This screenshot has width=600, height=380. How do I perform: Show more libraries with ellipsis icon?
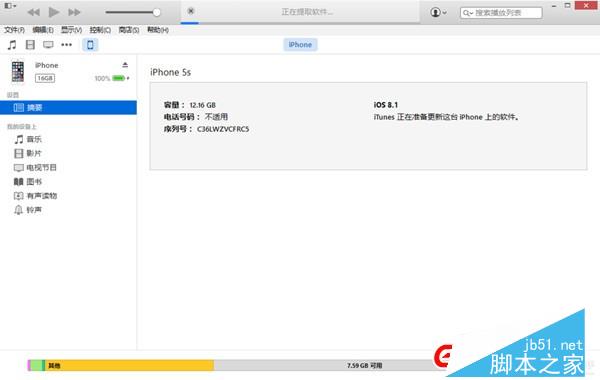[x=67, y=45]
